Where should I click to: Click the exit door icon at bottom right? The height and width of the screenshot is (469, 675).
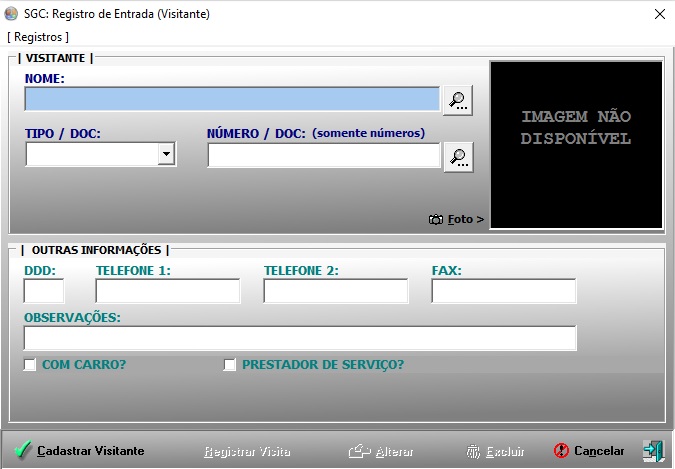pos(652,450)
